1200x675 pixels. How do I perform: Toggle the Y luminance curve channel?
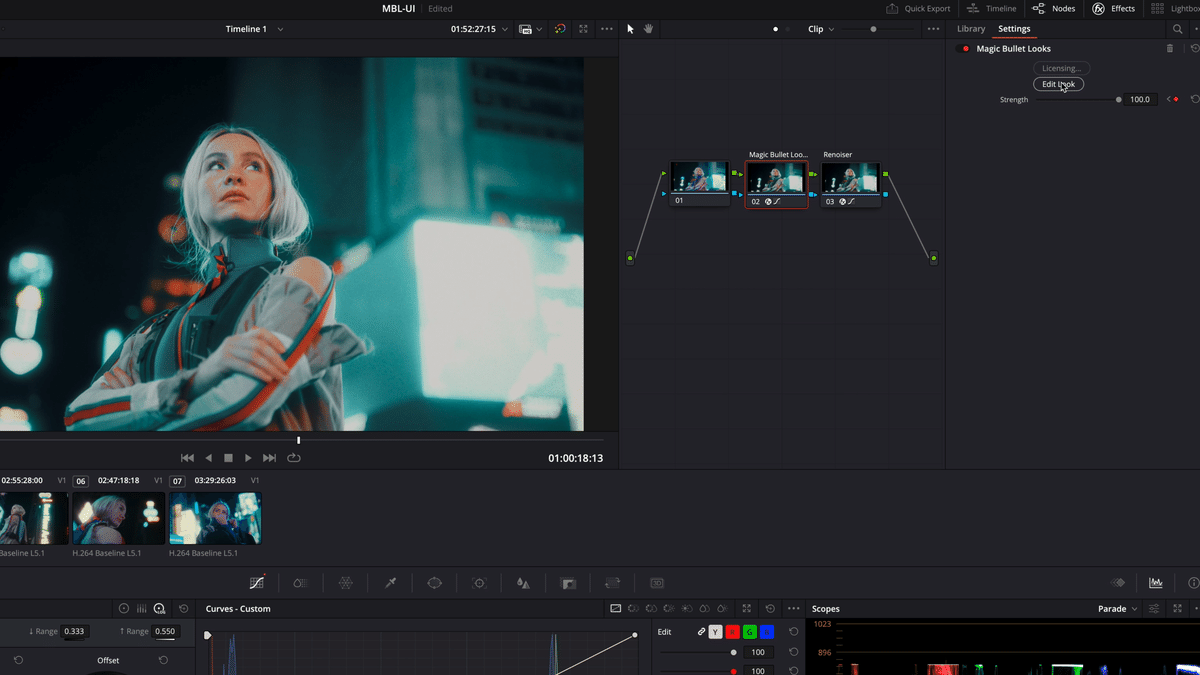pos(715,632)
